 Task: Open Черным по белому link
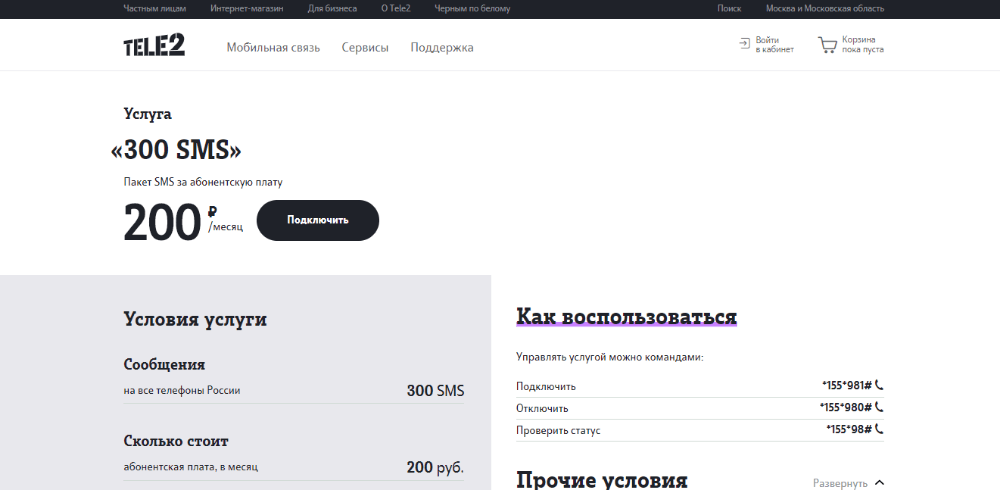pos(472,9)
